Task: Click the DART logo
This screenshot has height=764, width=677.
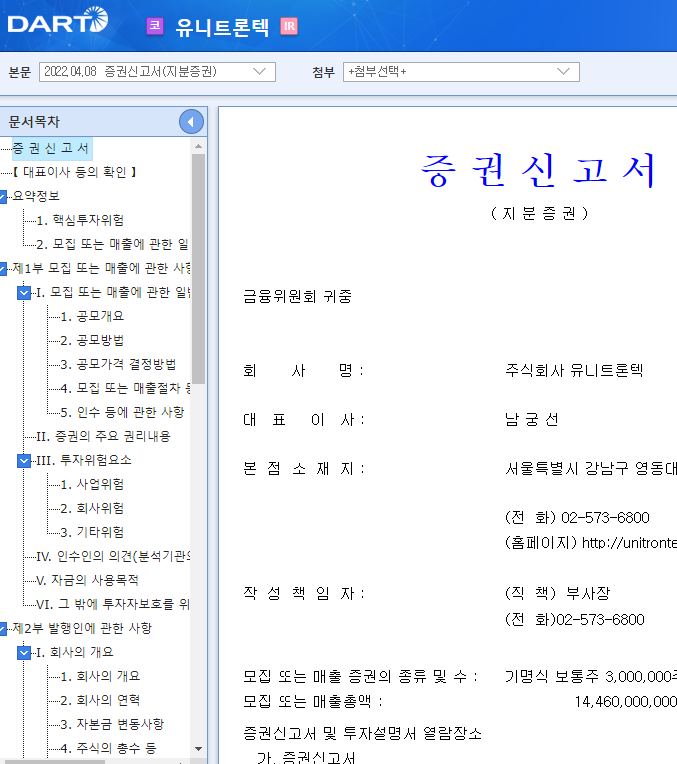Action: [58, 21]
